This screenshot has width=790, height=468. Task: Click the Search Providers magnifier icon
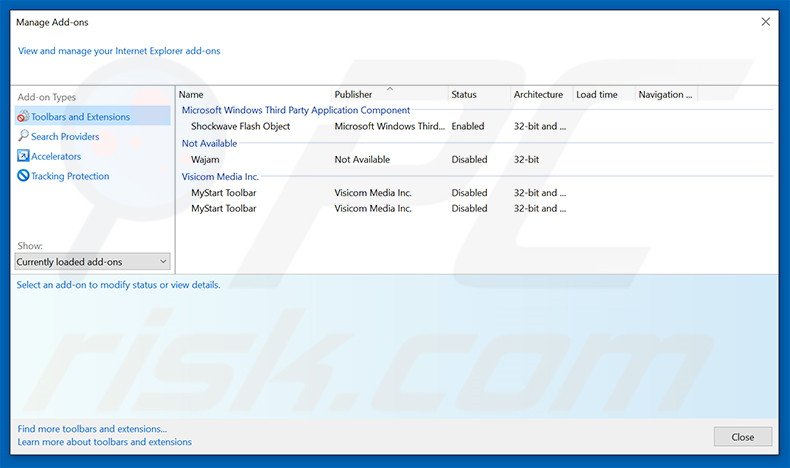click(x=23, y=136)
